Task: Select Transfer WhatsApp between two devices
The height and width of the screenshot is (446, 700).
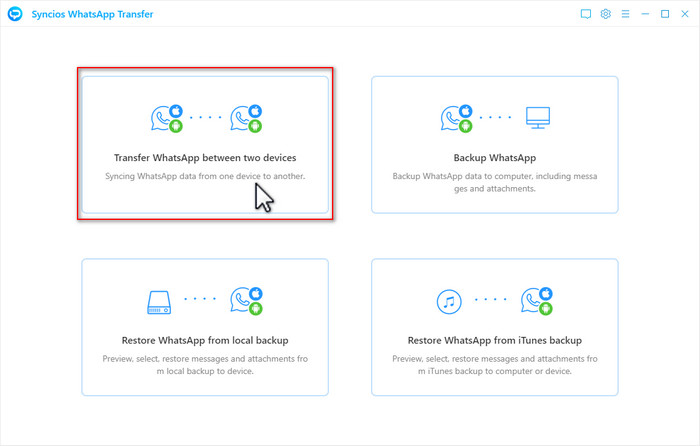Action: (205, 145)
